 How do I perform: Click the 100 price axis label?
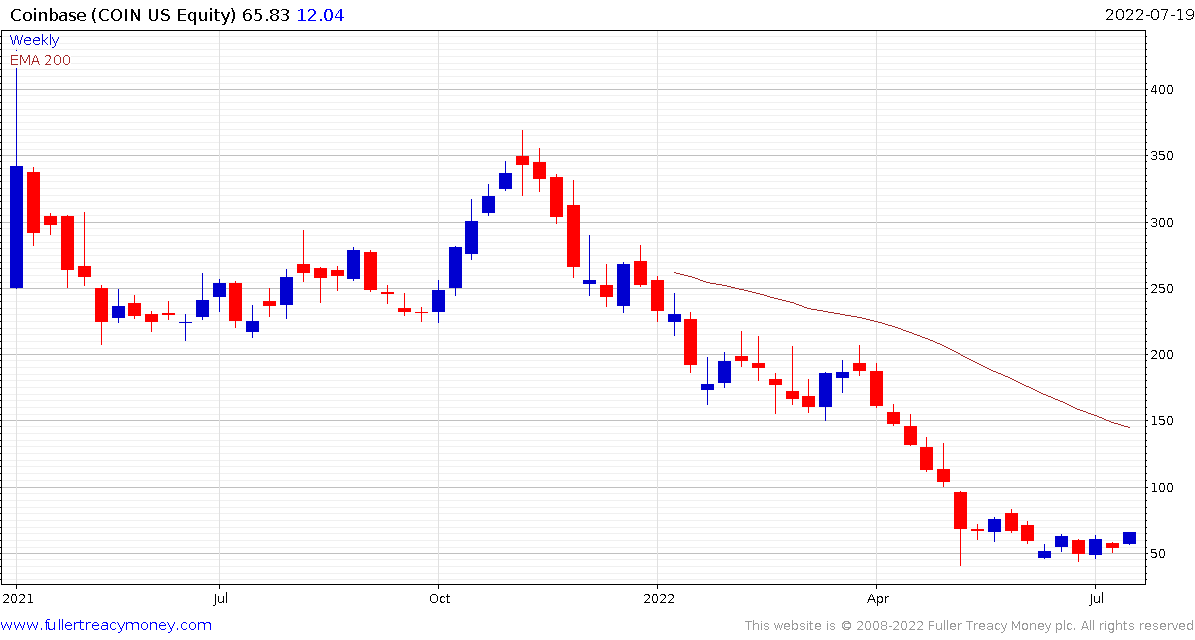[x=1161, y=488]
